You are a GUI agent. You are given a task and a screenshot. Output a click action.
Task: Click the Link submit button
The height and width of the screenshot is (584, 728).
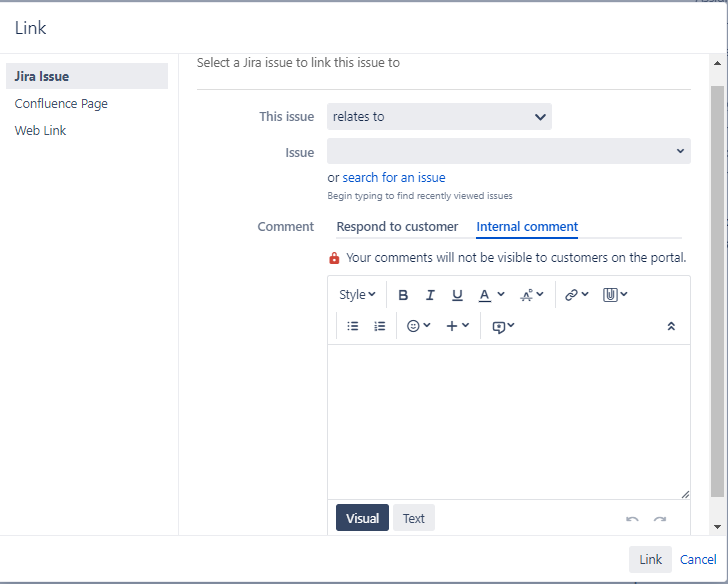pyautogui.click(x=650, y=559)
